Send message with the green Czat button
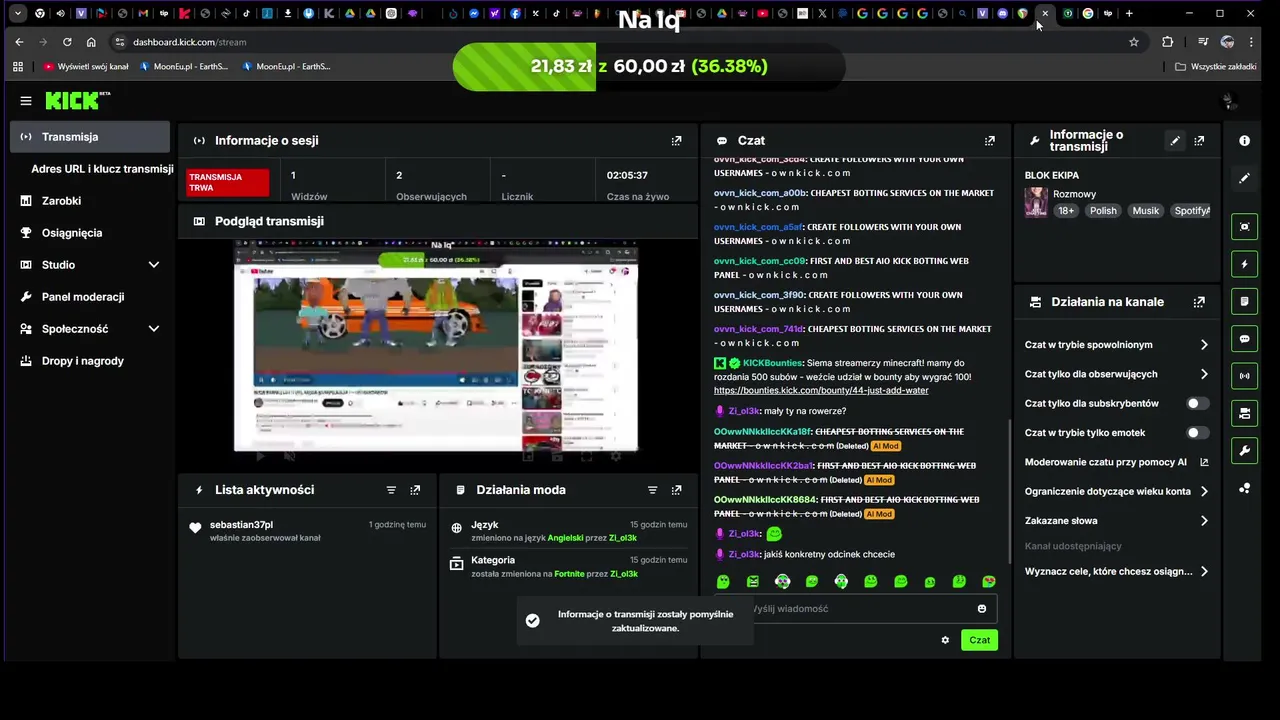 979,640
